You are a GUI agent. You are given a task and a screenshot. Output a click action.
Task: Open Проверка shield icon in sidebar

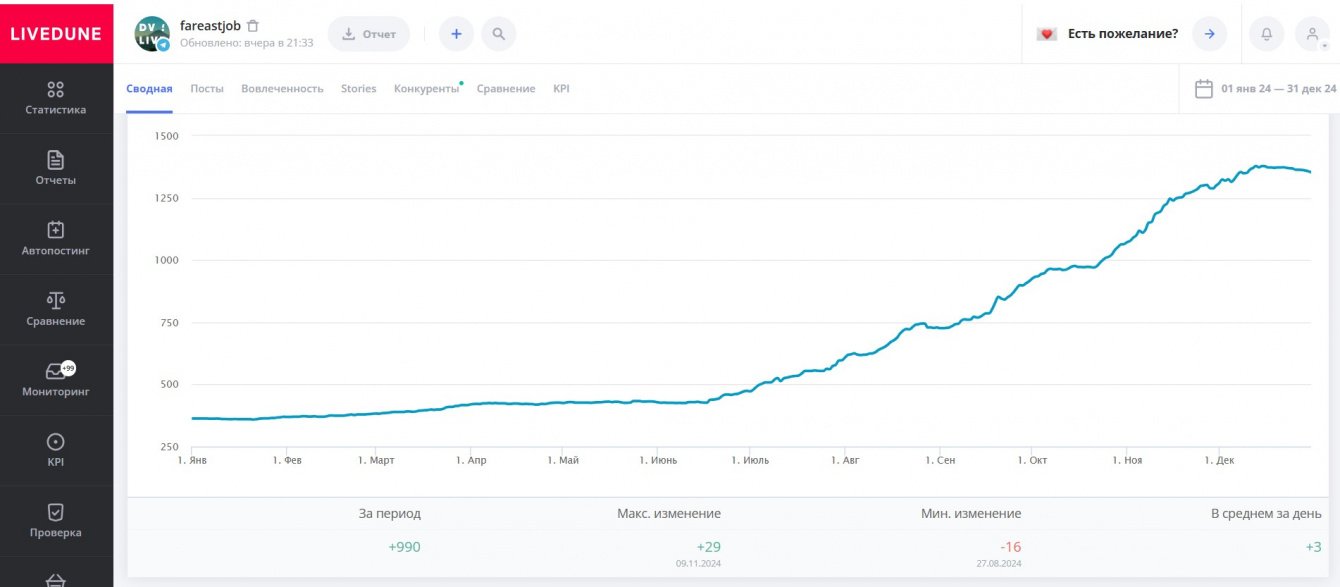56,512
